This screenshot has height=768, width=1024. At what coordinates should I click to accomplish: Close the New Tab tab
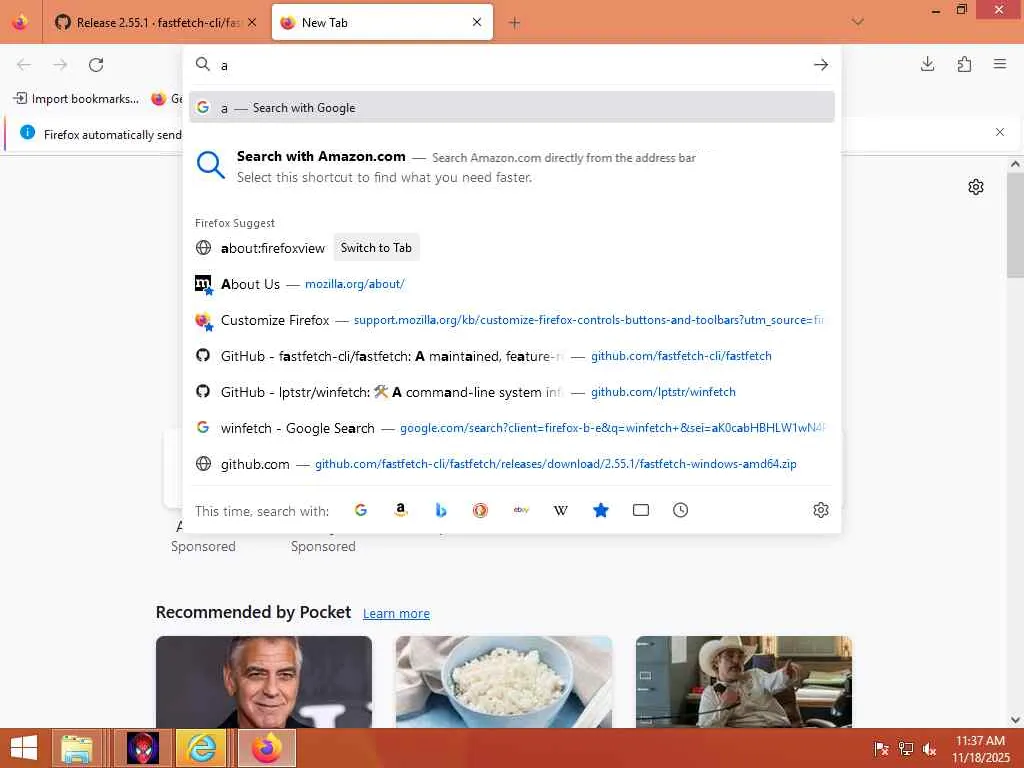[x=477, y=22]
